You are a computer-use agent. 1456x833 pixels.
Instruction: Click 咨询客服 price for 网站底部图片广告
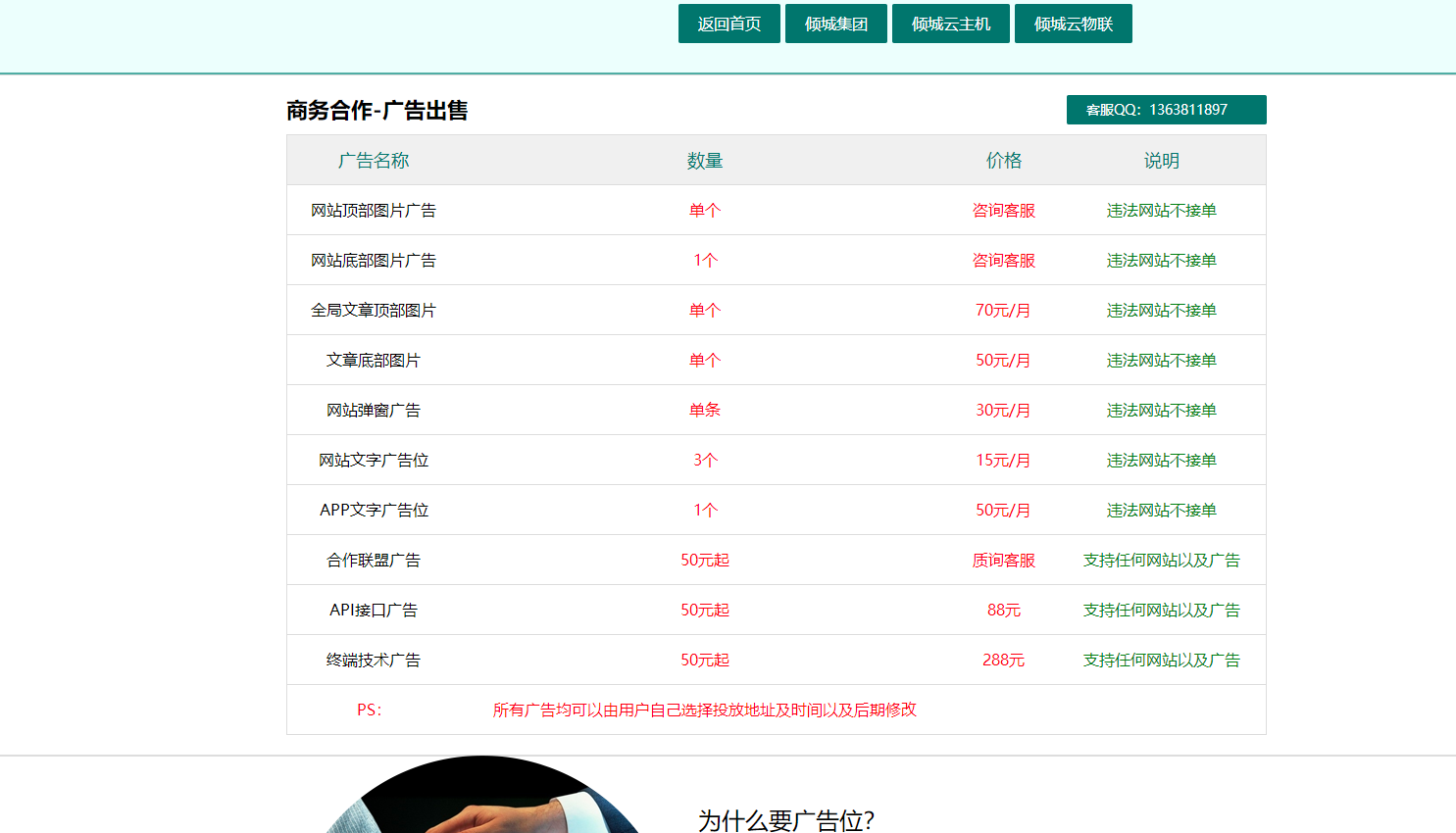1004,261
